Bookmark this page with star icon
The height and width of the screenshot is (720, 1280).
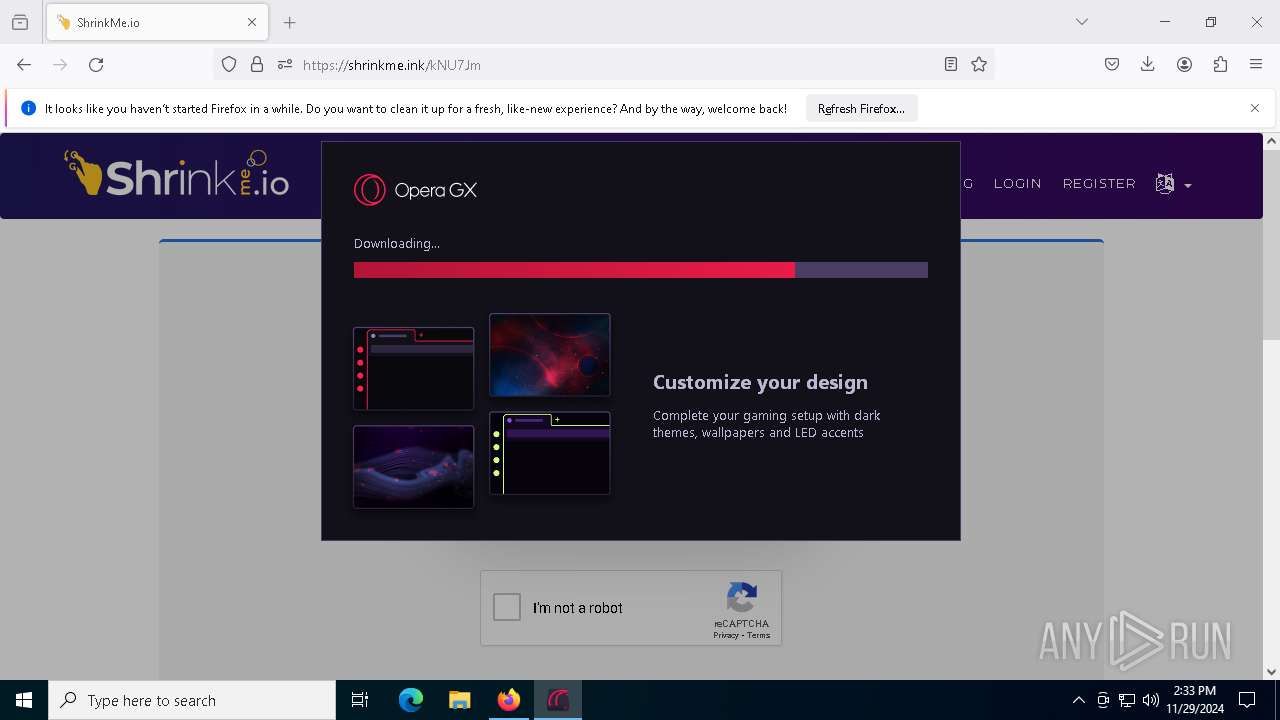(979, 64)
